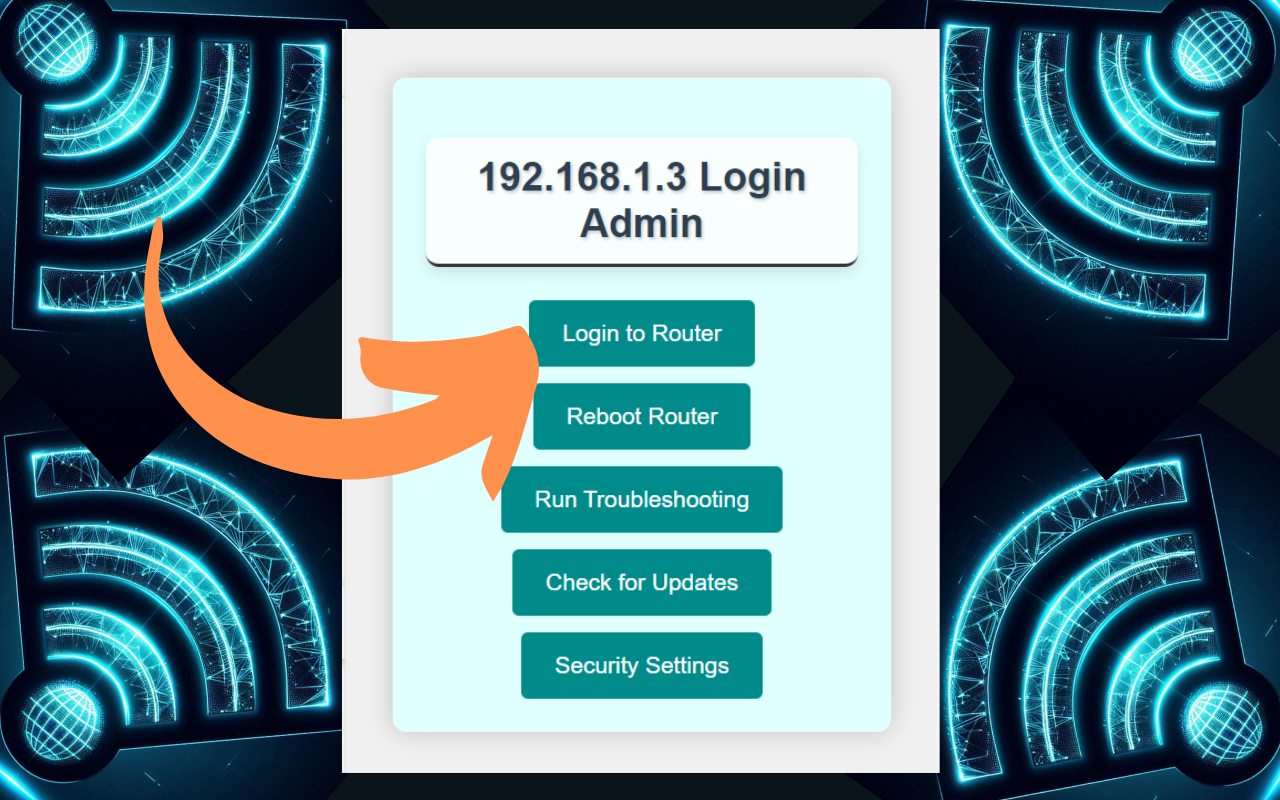Check for Updates using its button
The width and height of the screenshot is (1280, 800).
click(x=641, y=582)
